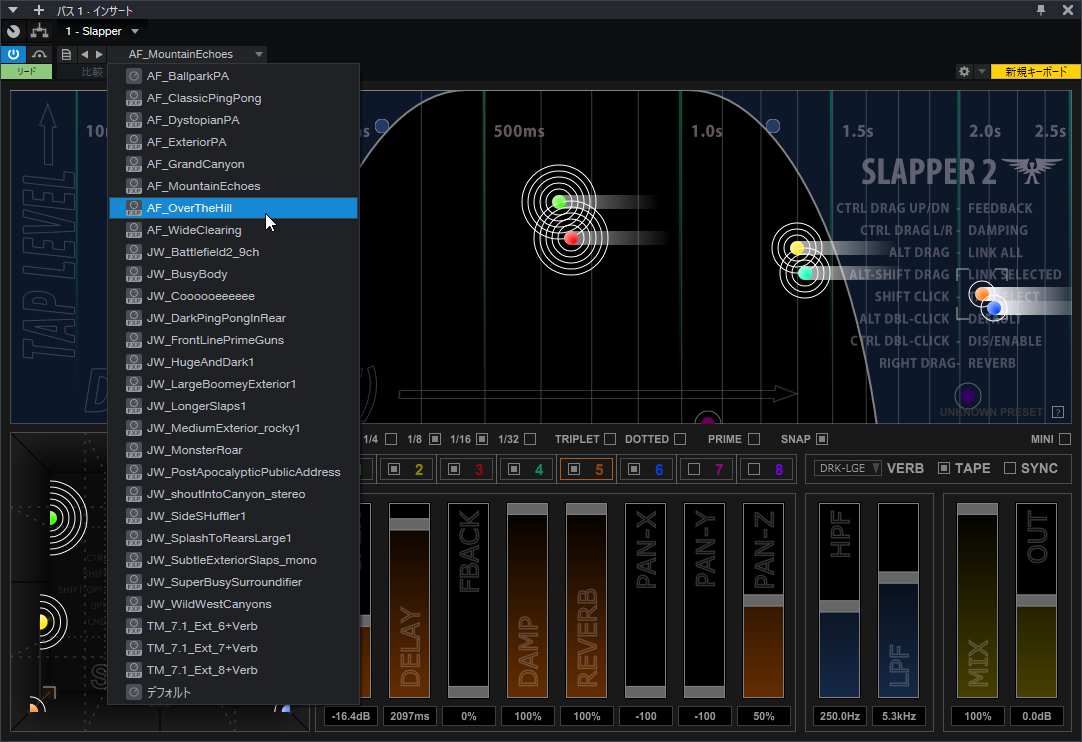The width and height of the screenshot is (1082, 742).
Task: Choose the TM_7.1_Ext_6+Verb preset
Action: [233, 626]
